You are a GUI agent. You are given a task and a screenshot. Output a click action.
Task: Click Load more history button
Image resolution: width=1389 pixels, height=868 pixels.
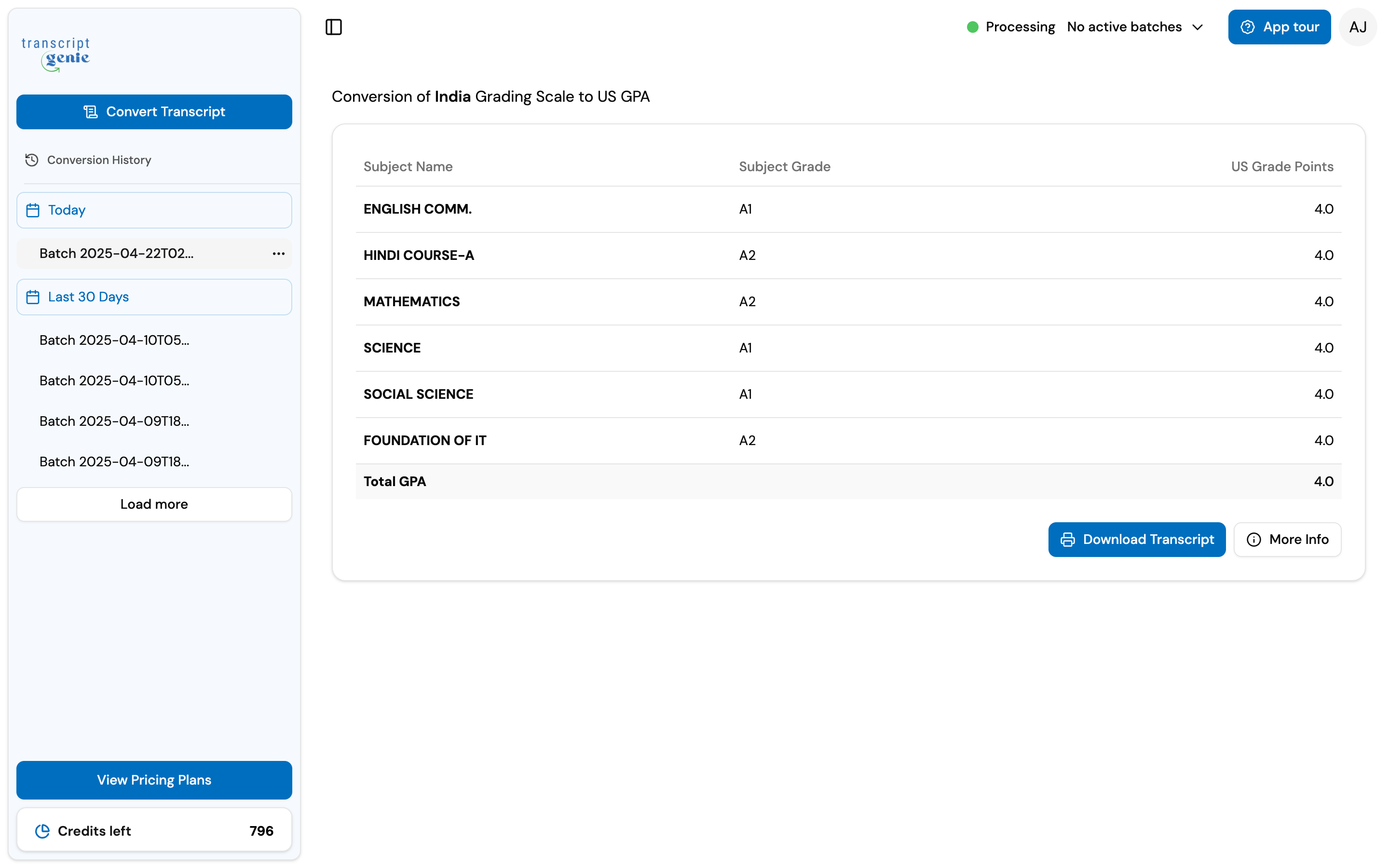click(154, 504)
